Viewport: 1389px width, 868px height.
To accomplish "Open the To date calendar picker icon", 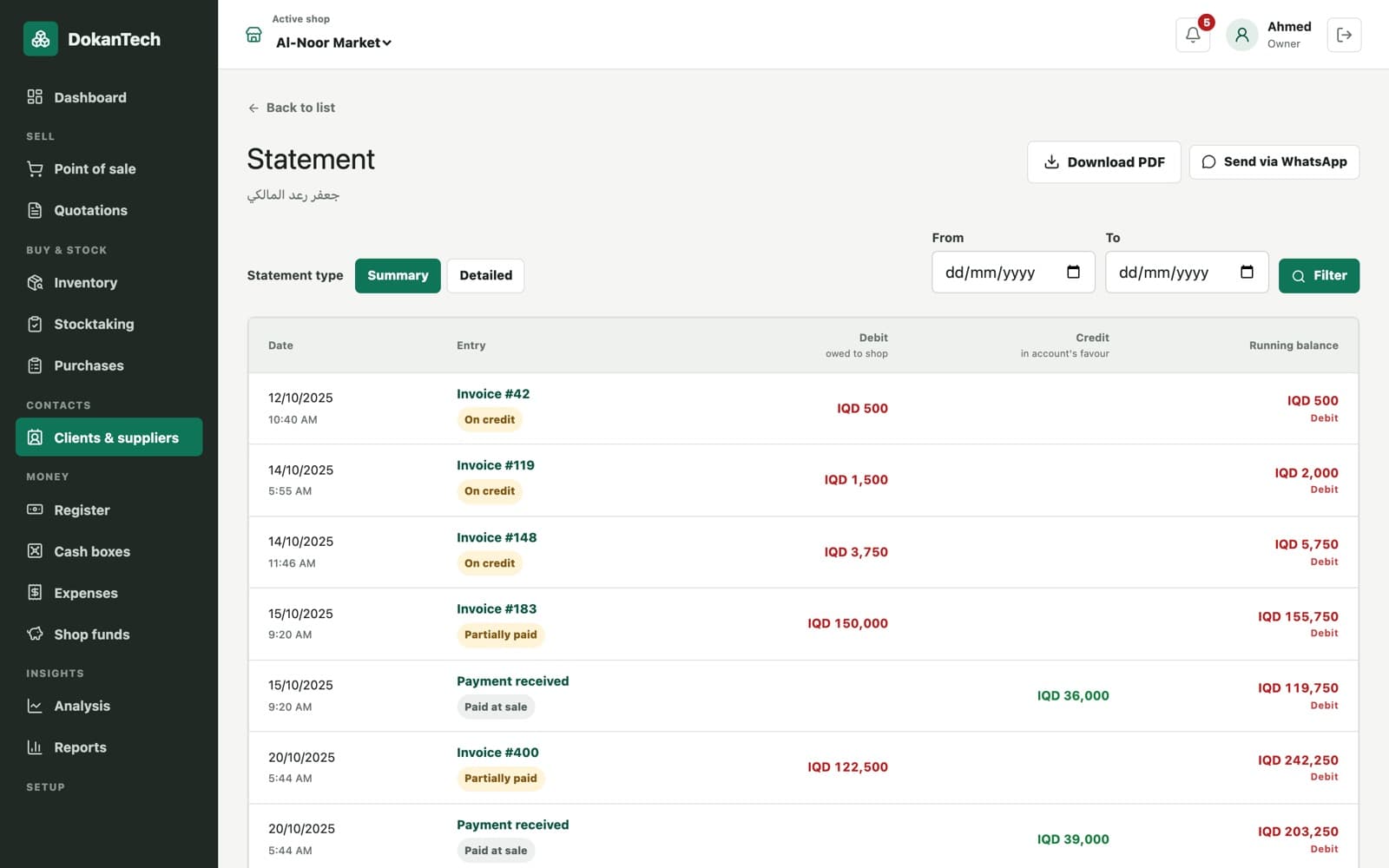I will click(1247, 272).
